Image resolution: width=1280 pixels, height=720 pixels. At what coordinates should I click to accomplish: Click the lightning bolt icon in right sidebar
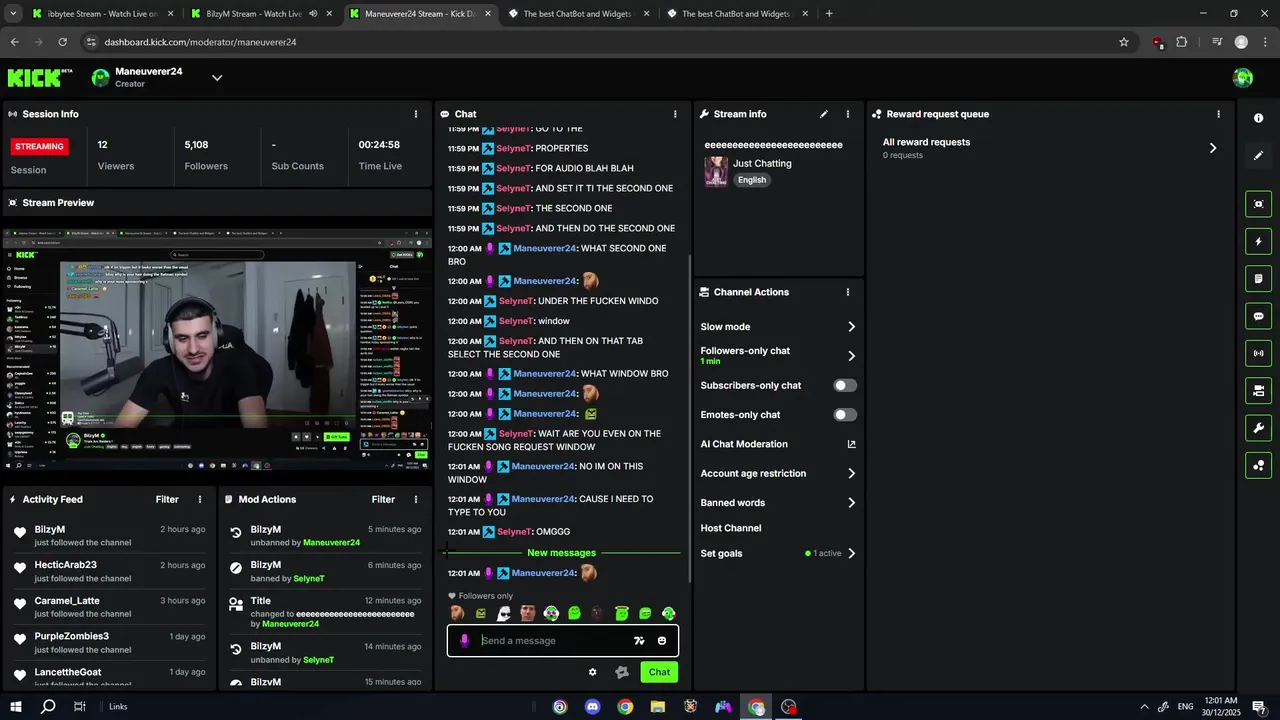tap(1258, 241)
